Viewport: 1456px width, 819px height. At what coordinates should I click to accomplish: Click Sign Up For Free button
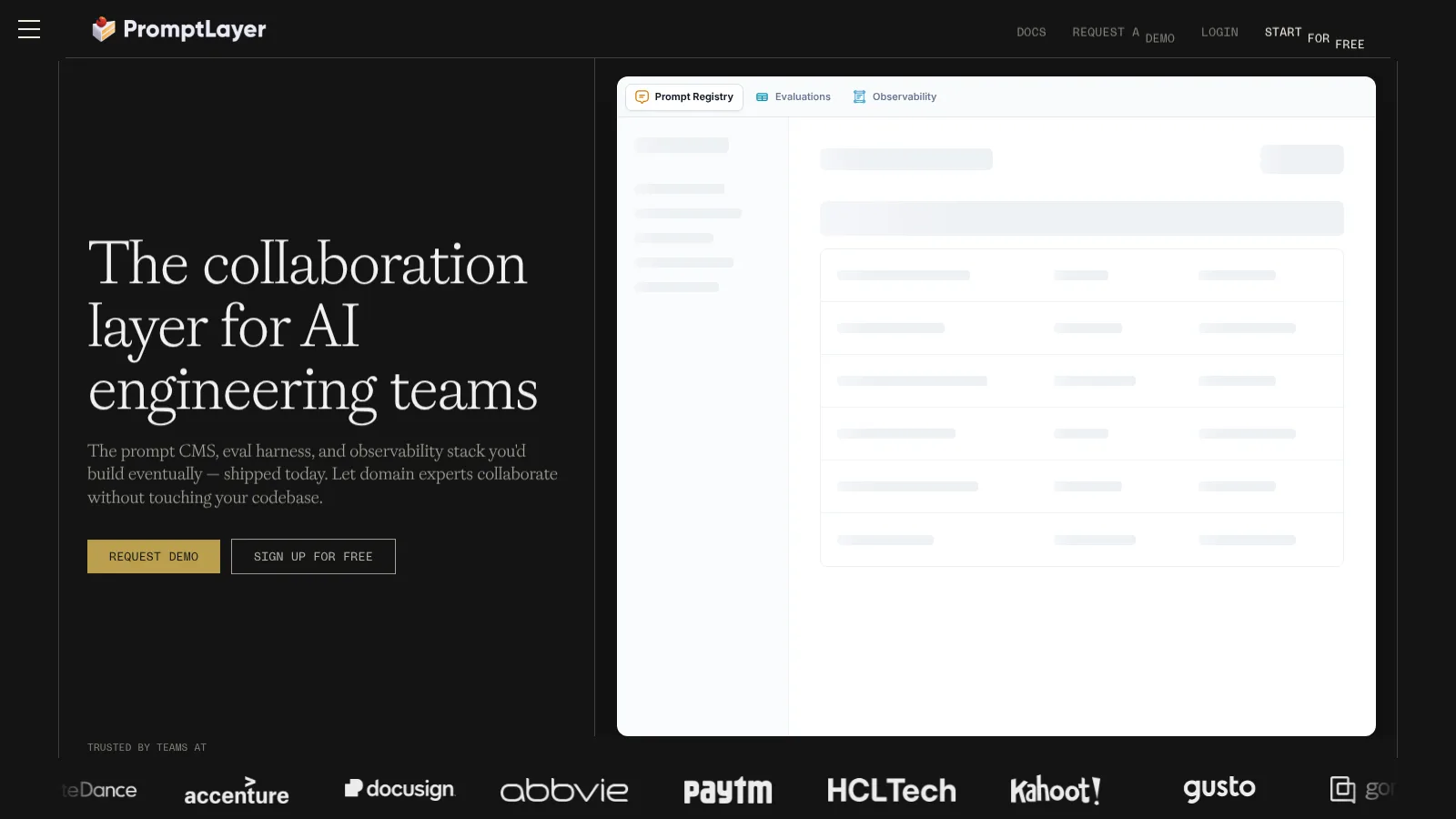point(313,556)
